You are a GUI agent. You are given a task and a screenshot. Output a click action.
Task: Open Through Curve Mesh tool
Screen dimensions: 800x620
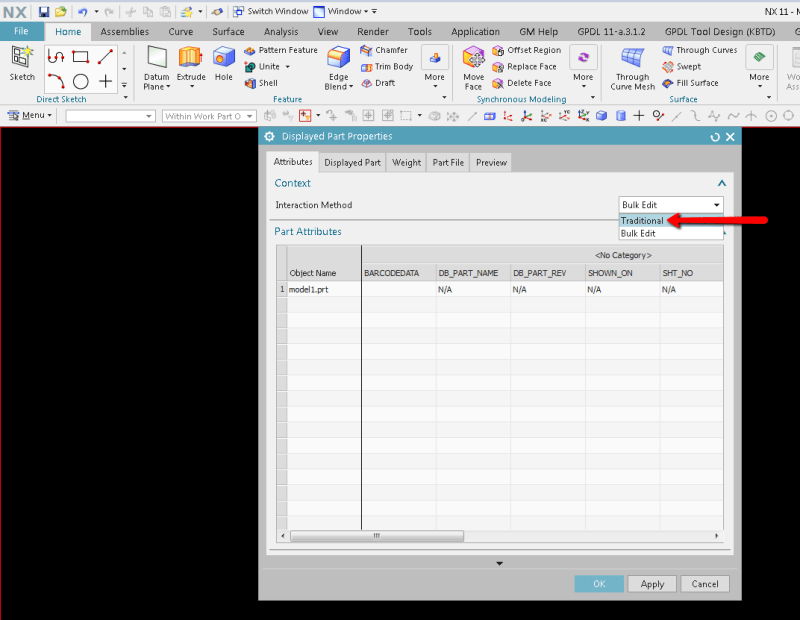coord(632,67)
